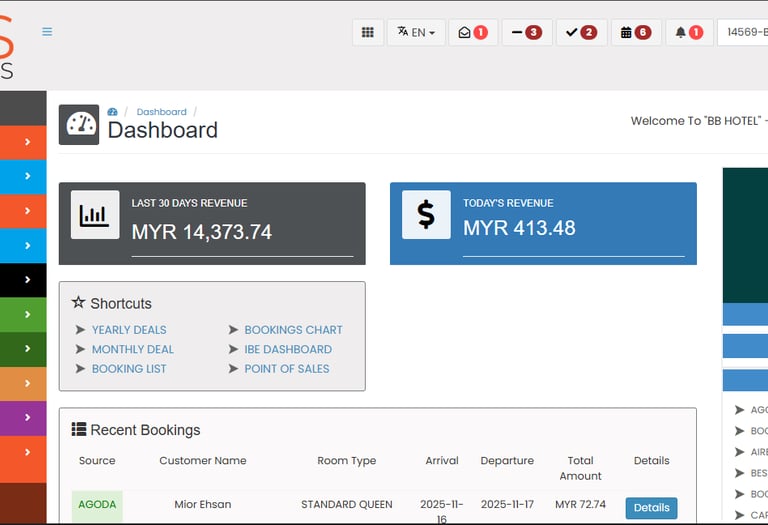The width and height of the screenshot is (768, 525).
Task: Open the minus icon with badge 3
Action: 527,32
